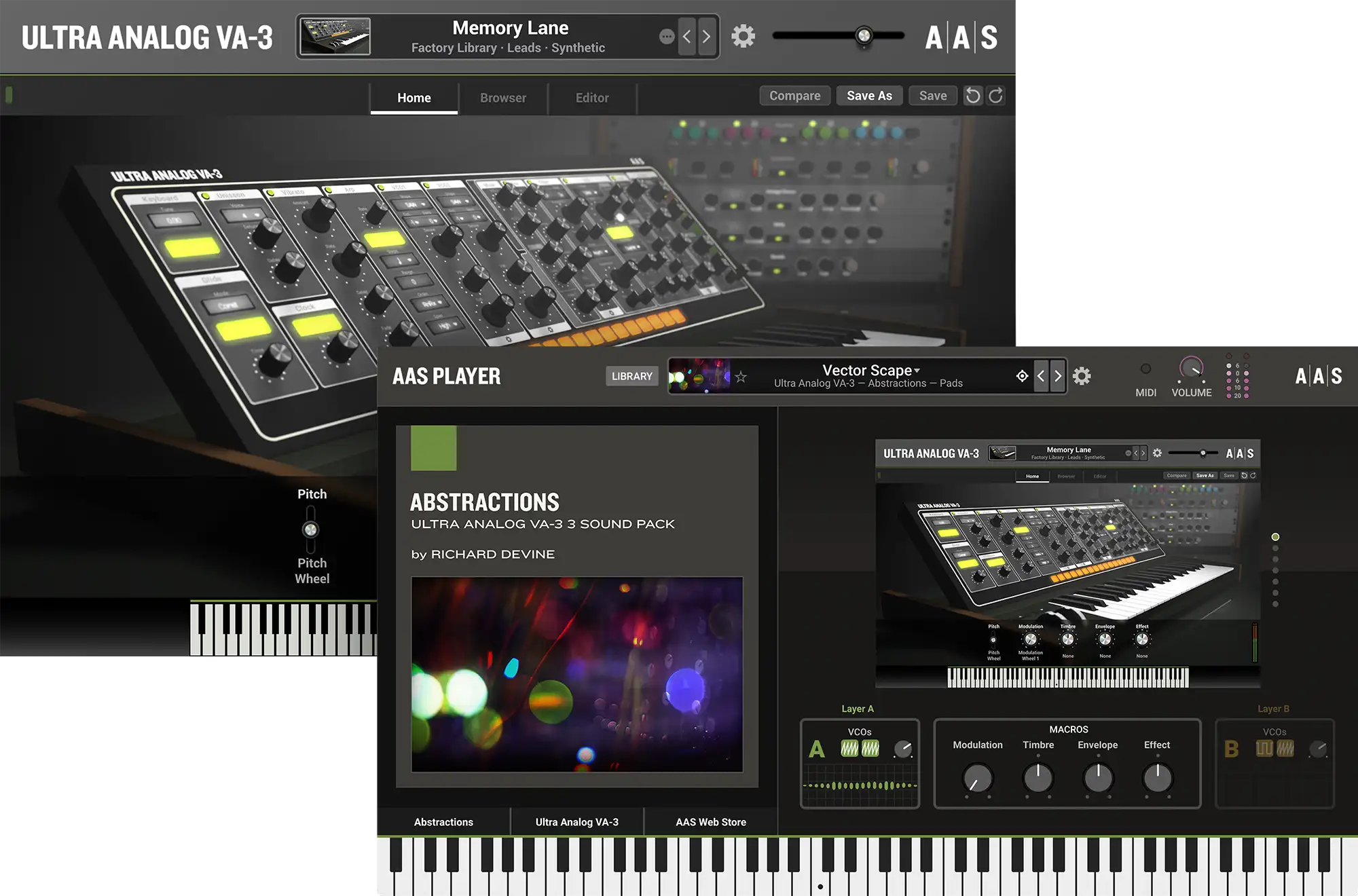The height and width of the screenshot is (896, 1358).
Task: Click the Save button
Action: point(933,96)
